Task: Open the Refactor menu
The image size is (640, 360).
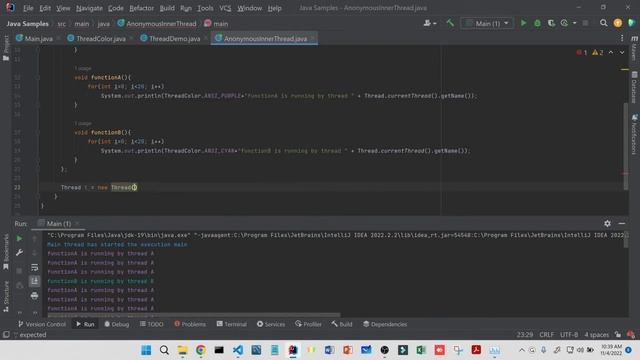Action: point(141,8)
